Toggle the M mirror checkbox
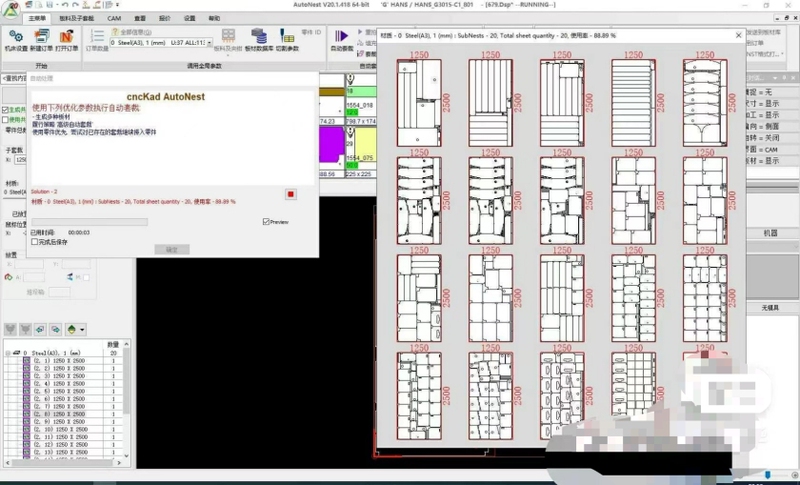The width and height of the screenshot is (800, 485). coord(86,277)
